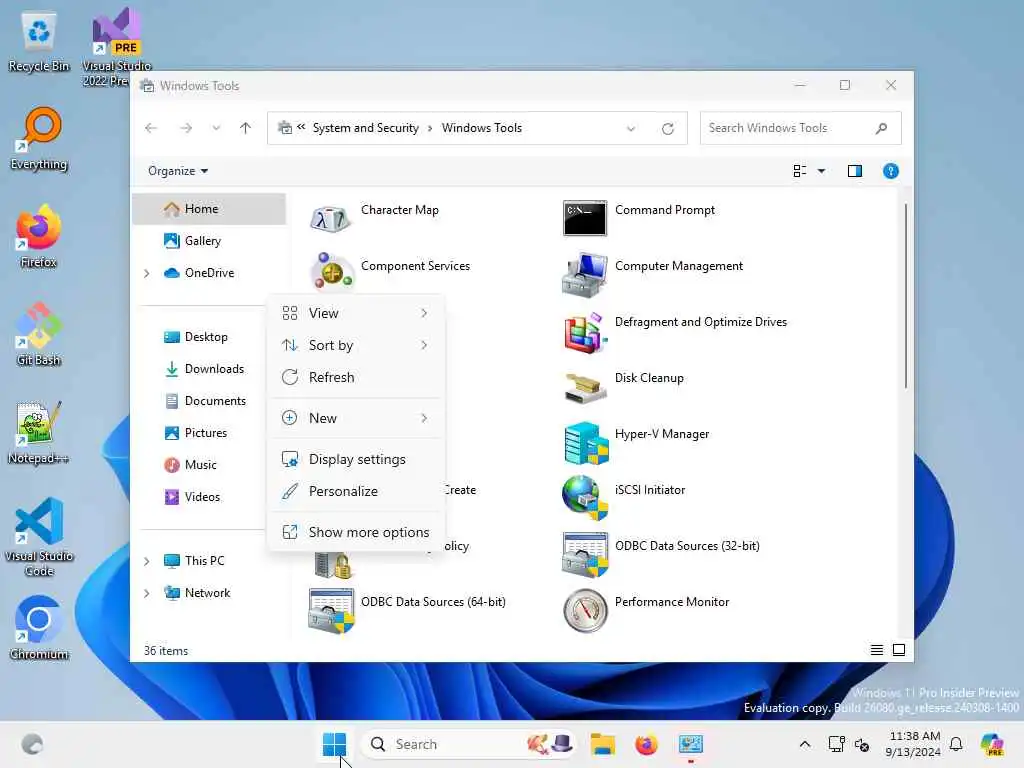
Task: Expand the address bar history dropdown
Action: (x=631, y=129)
